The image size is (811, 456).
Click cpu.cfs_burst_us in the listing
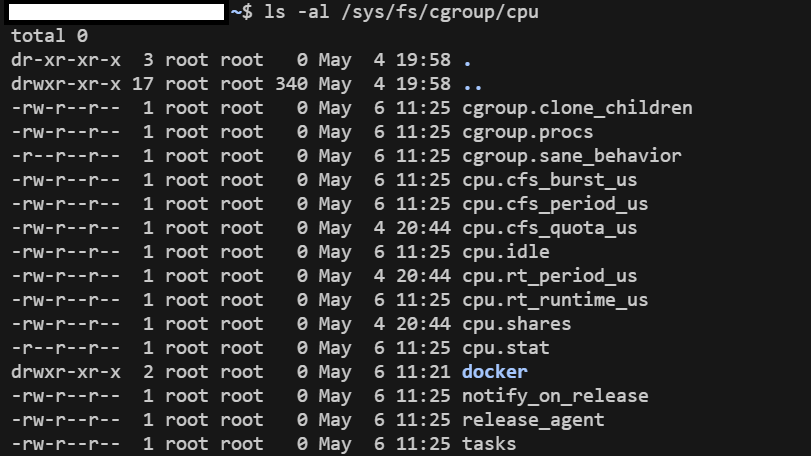pyautogui.click(x=549, y=180)
